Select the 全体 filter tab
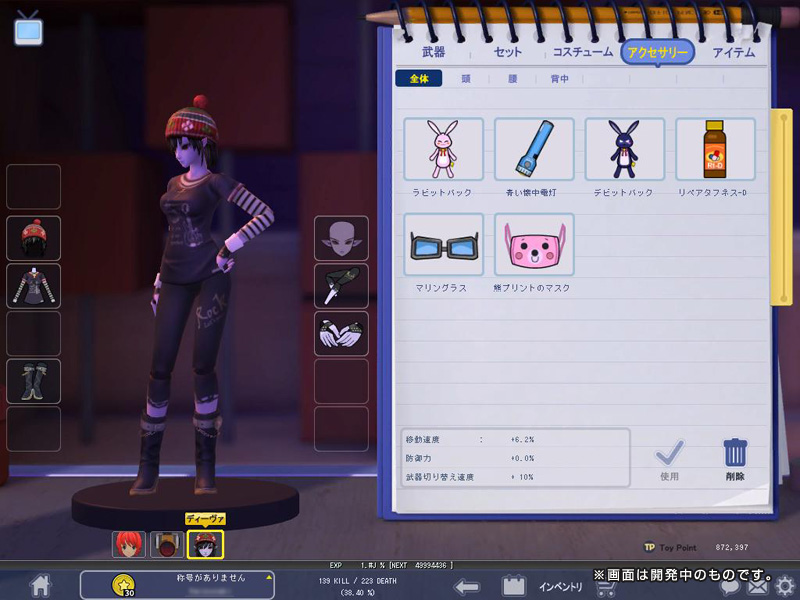 tap(419, 79)
